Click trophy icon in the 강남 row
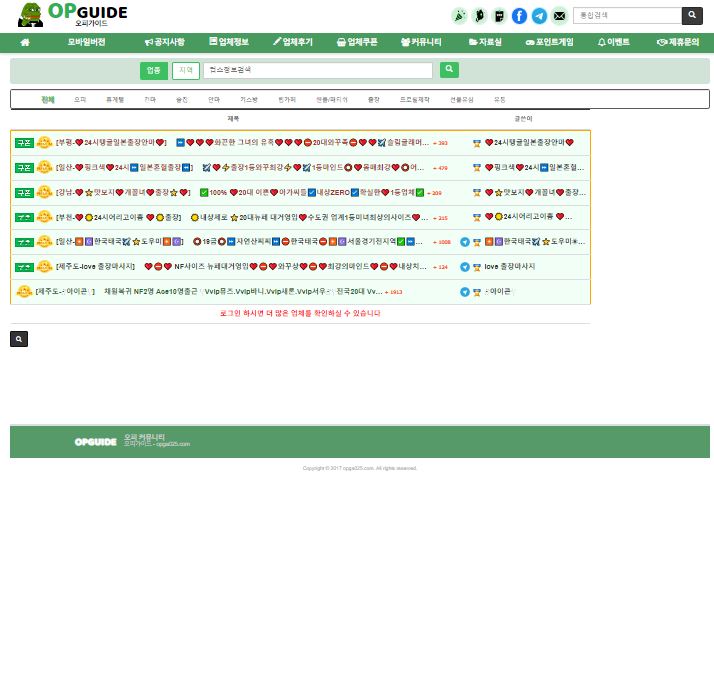Screen dimensions: 714x686 [477, 193]
